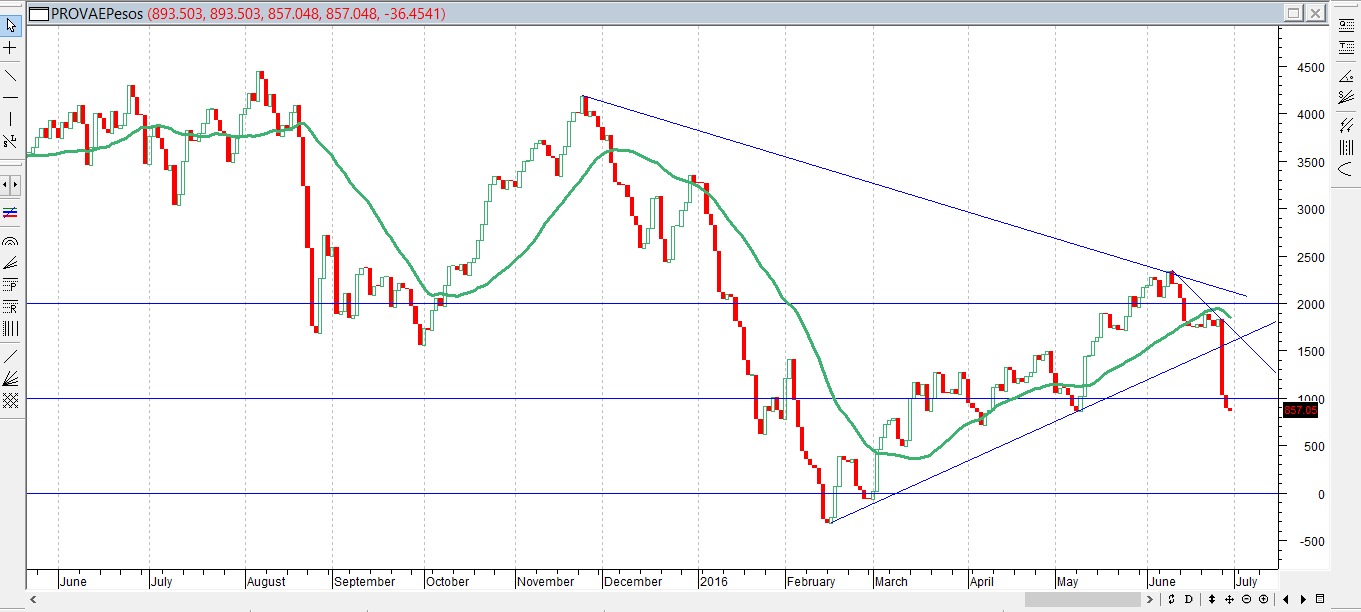Select the arrow pointer tool
The image size is (1361, 612).
pos(11,25)
